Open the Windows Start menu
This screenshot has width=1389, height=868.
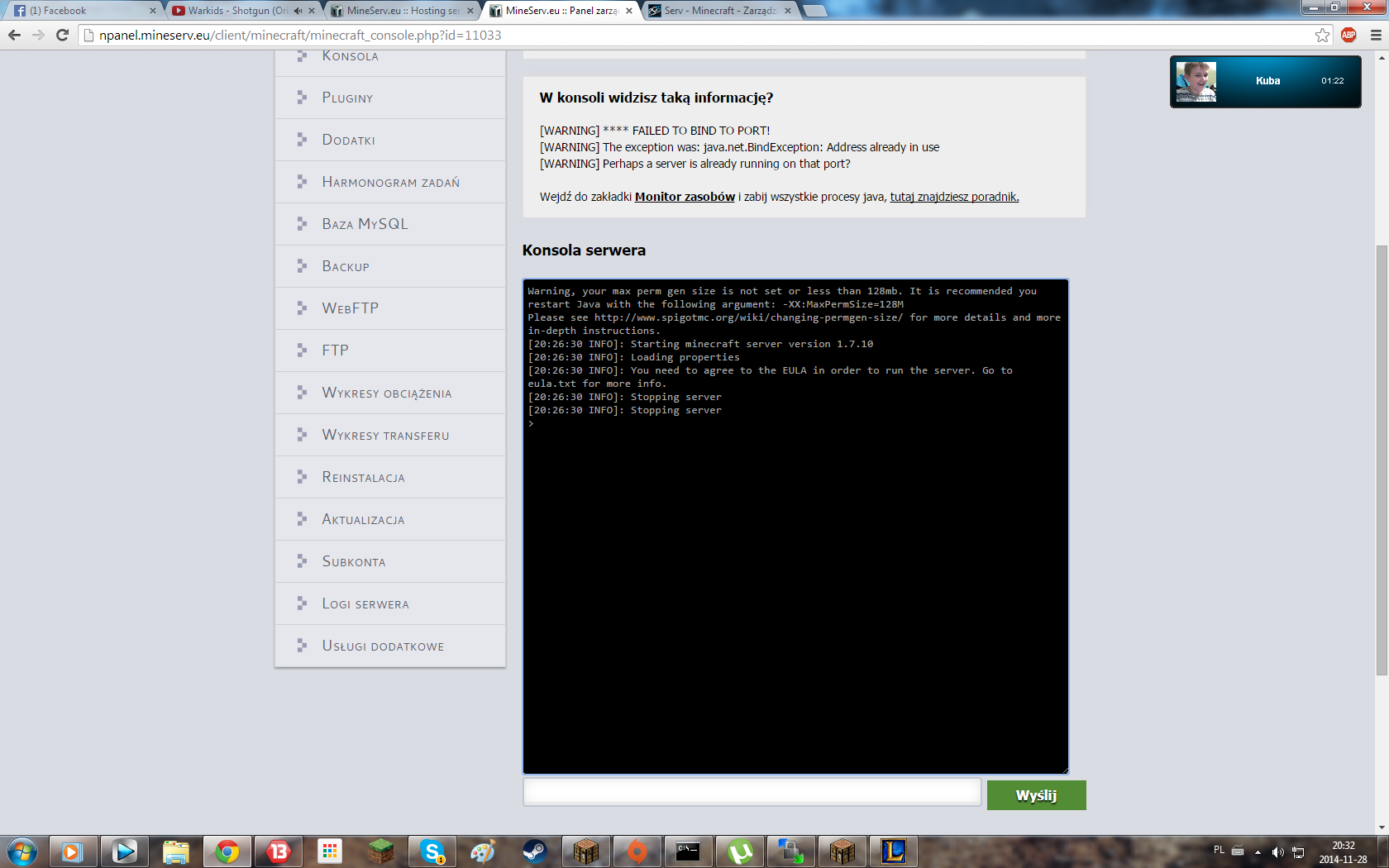[22, 851]
